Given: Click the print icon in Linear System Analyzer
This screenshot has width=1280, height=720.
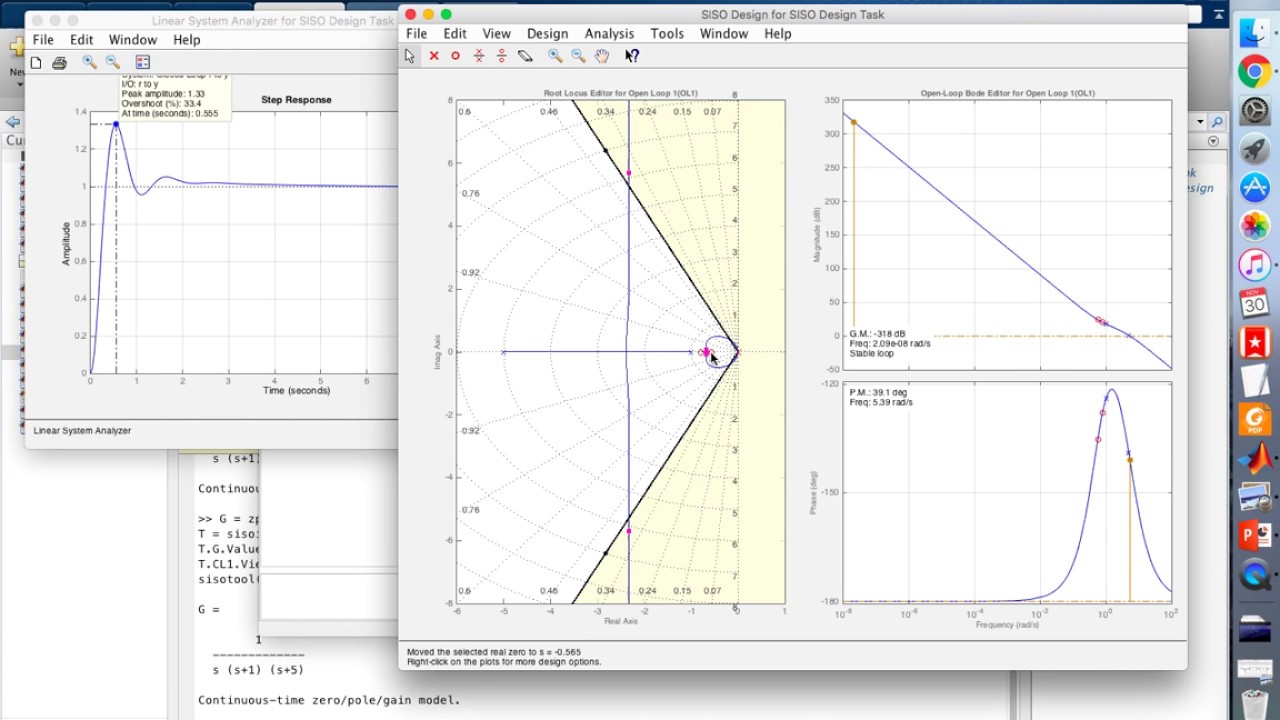Looking at the screenshot, I should click(59, 62).
